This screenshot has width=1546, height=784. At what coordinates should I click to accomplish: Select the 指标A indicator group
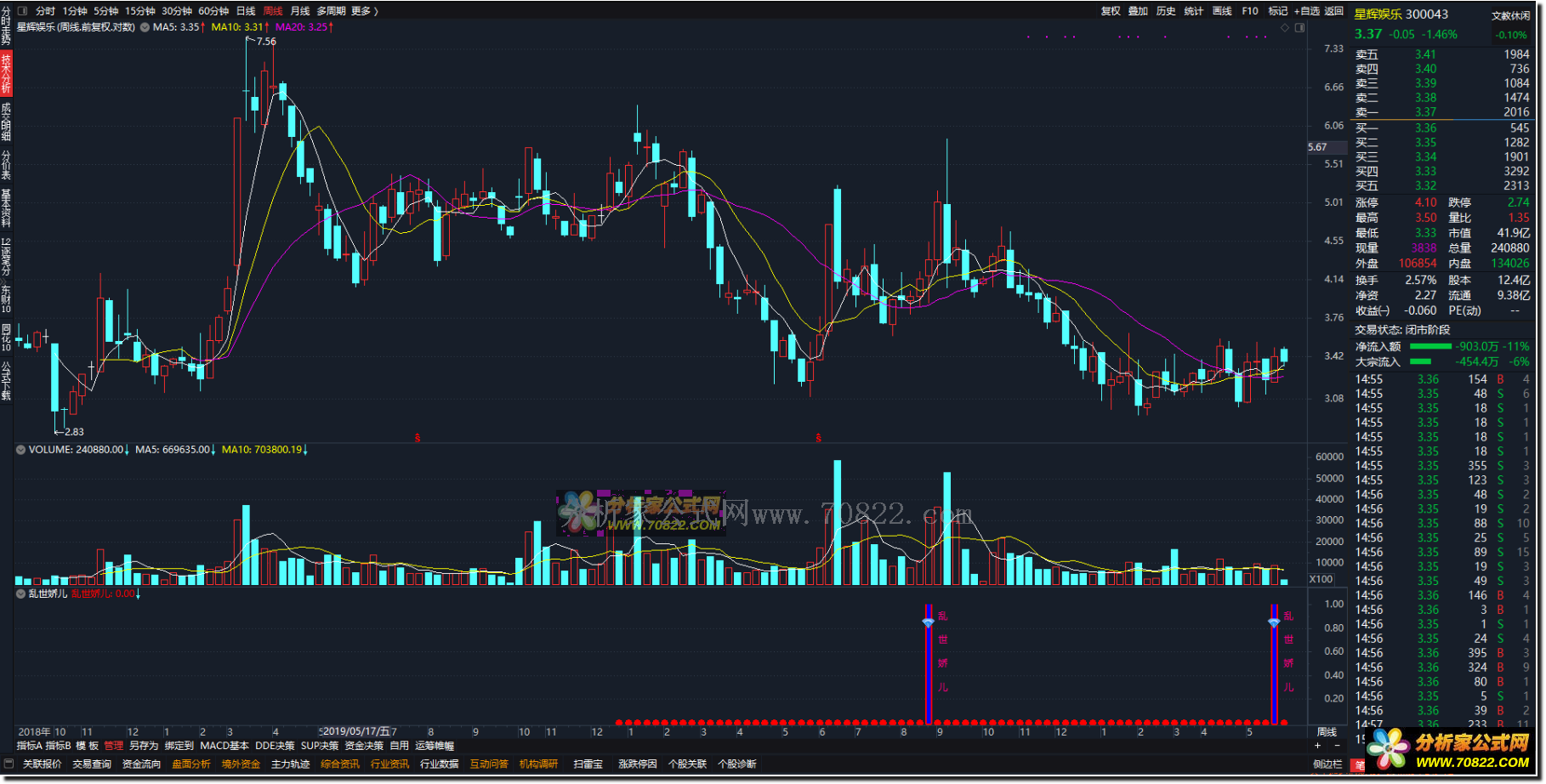29,746
